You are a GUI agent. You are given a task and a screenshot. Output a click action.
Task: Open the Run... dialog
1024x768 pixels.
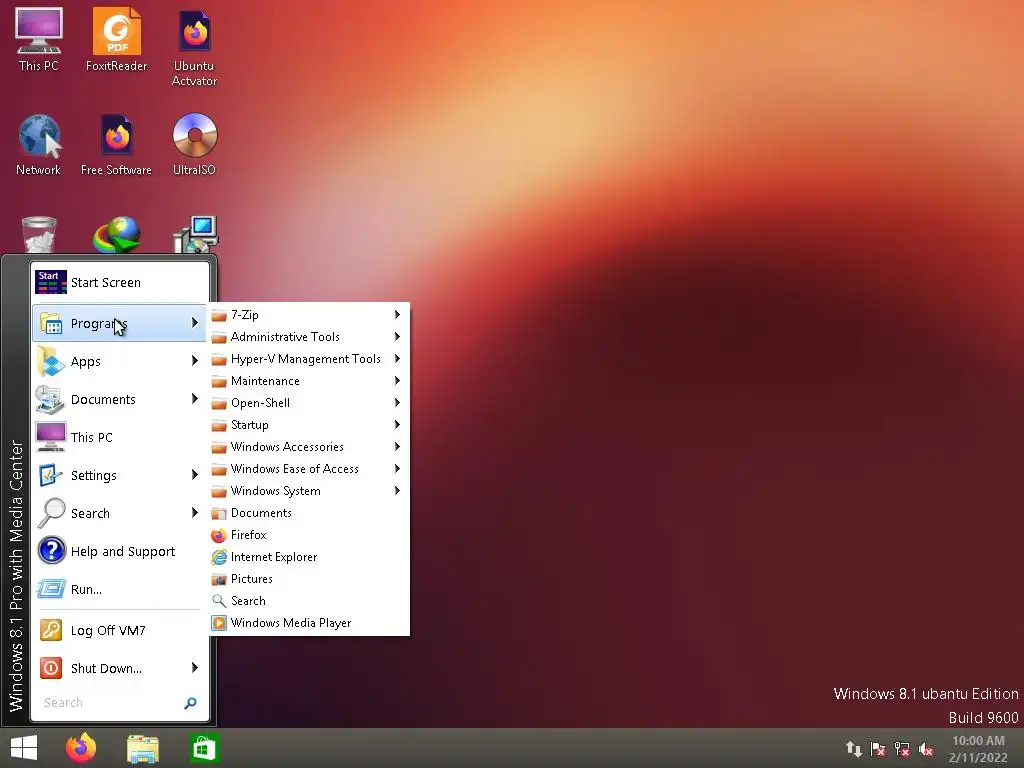point(120,590)
